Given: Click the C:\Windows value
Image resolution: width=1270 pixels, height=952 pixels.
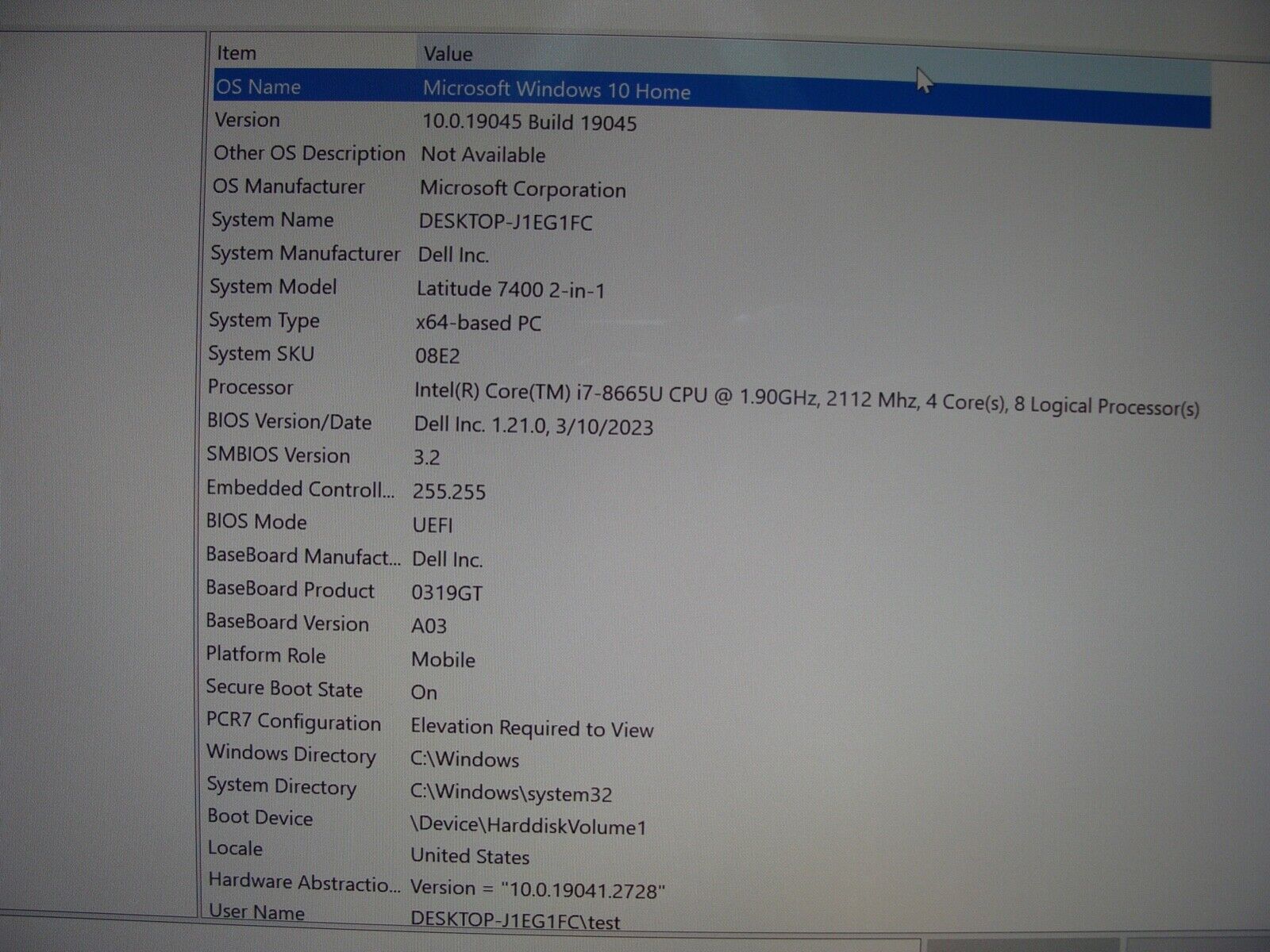Looking at the screenshot, I should click(464, 759).
